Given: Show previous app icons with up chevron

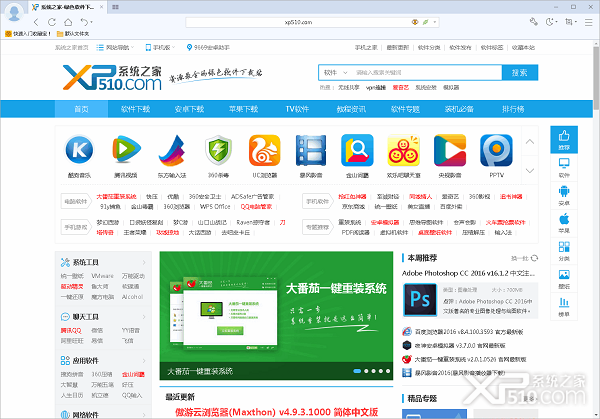Looking at the screenshot, I should click(530, 142).
